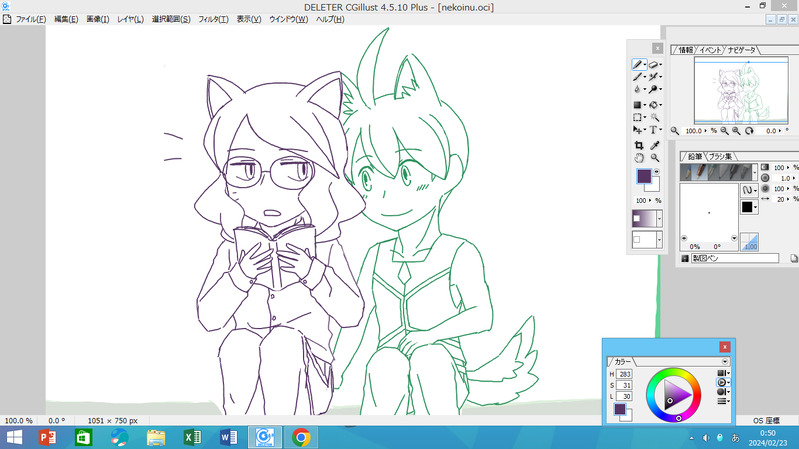Click the purple swatch in color panel
This screenshot has height=449, width=799.
(x=620, y=409)
